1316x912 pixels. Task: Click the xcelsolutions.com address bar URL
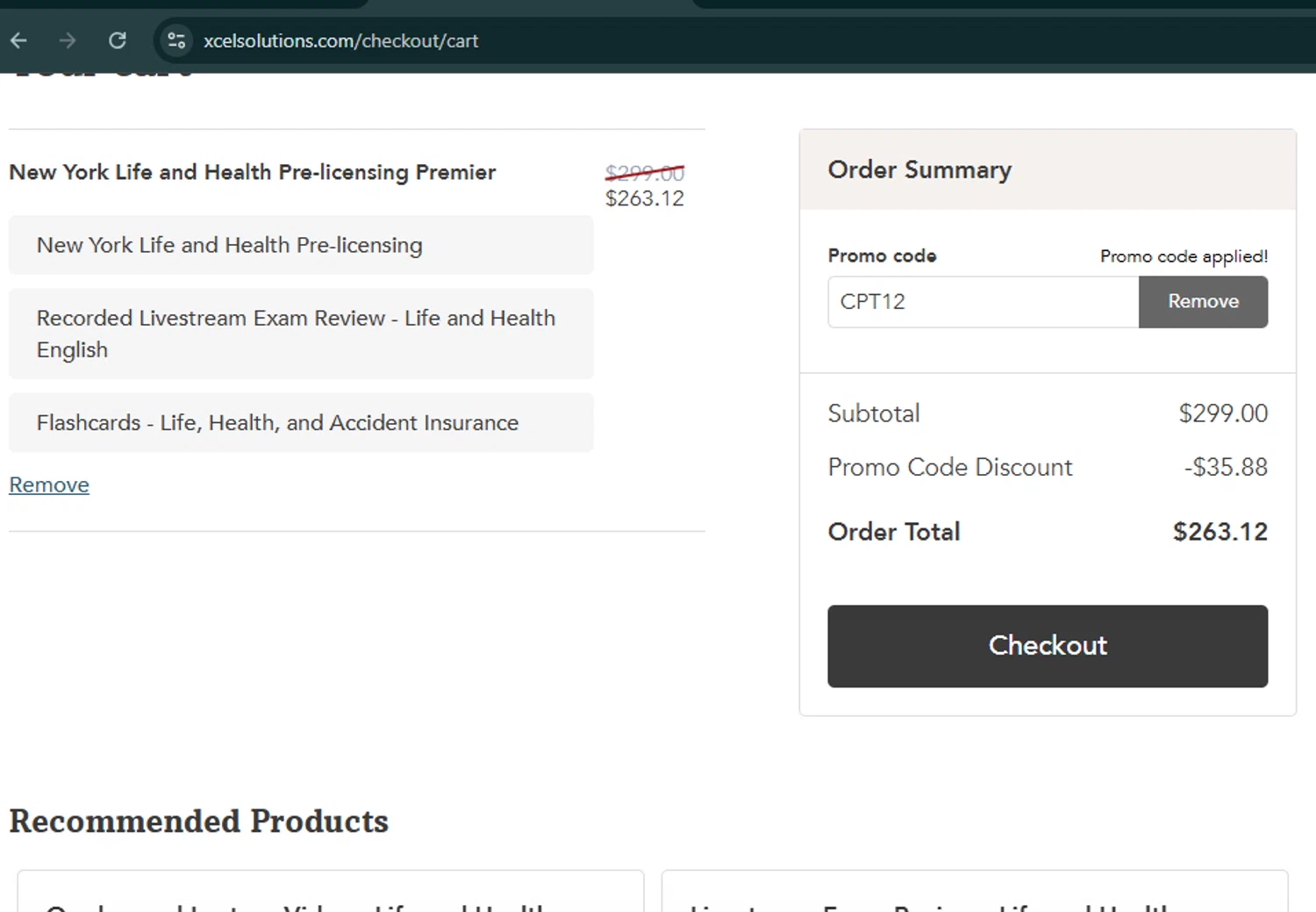(x=340, y=41)
